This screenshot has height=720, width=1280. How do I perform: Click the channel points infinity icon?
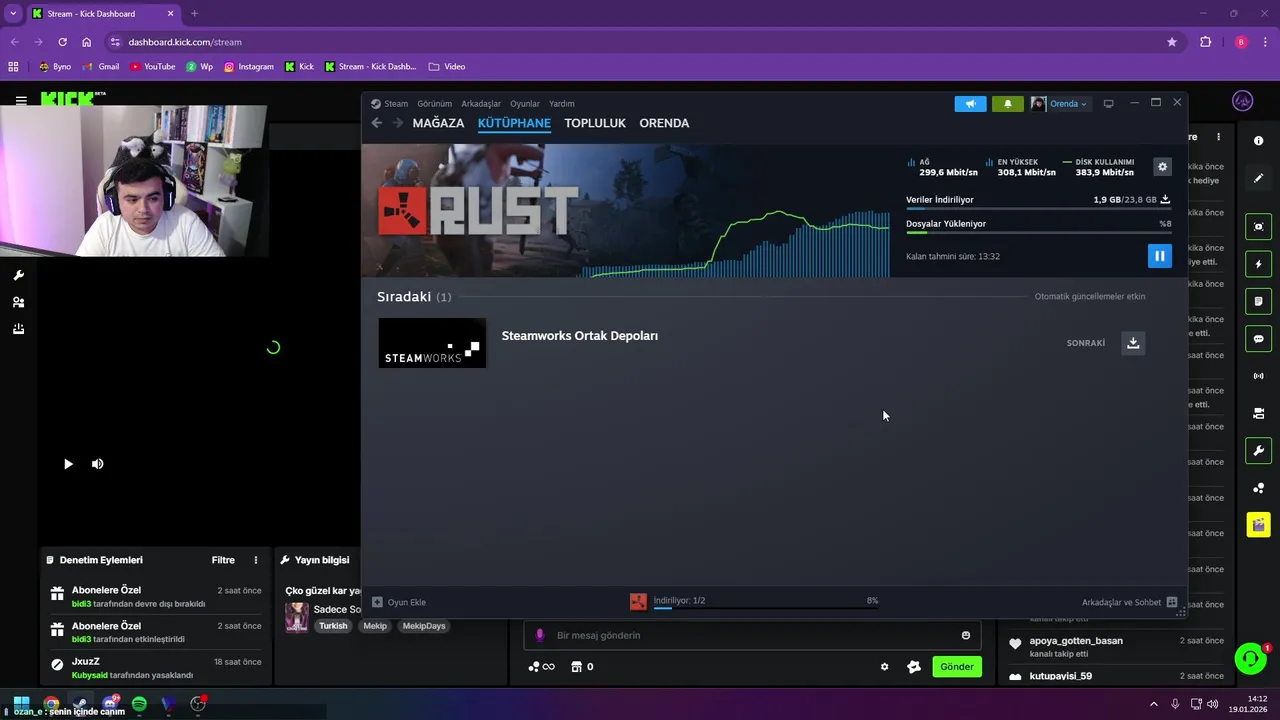[541, 667]
